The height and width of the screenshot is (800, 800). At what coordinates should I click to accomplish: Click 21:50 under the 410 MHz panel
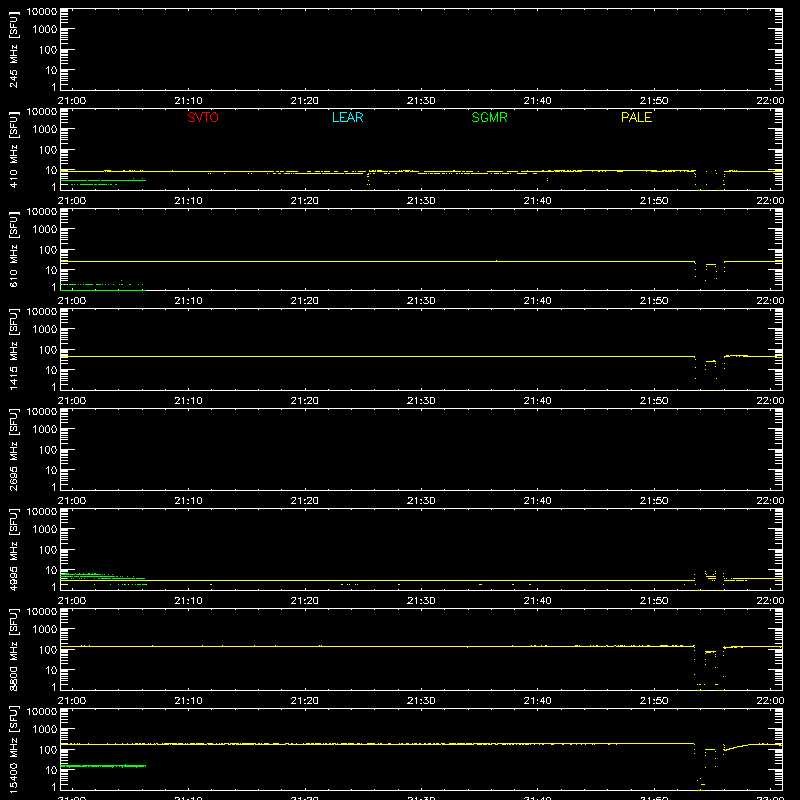pos(654,201)
